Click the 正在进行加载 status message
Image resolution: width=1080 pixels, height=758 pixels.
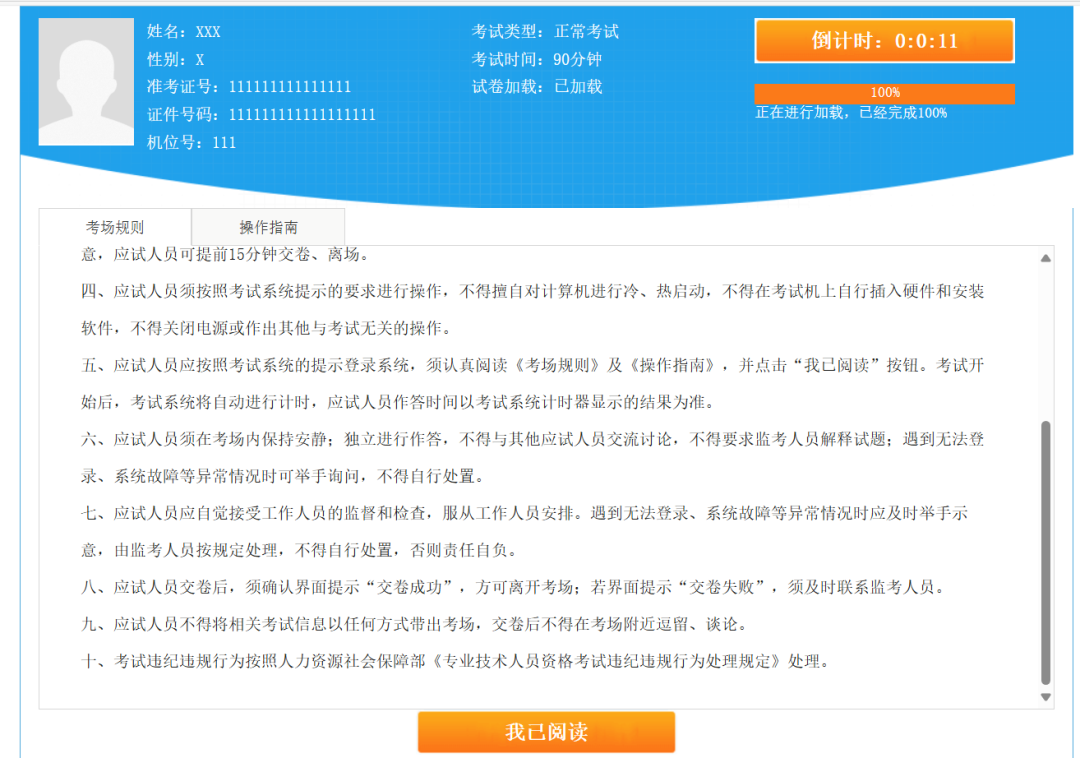coord(851,113)
